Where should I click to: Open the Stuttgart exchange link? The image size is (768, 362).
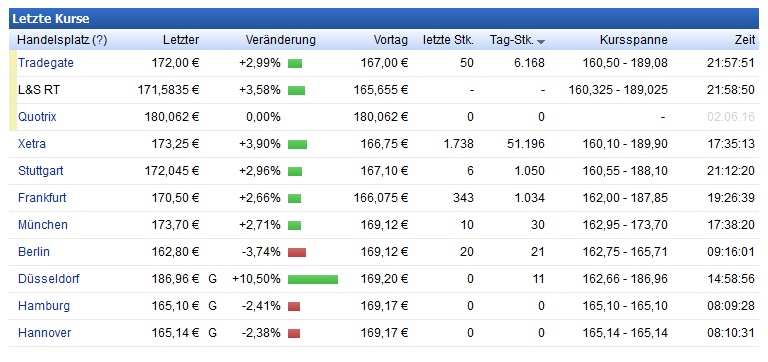coord(41,171)
